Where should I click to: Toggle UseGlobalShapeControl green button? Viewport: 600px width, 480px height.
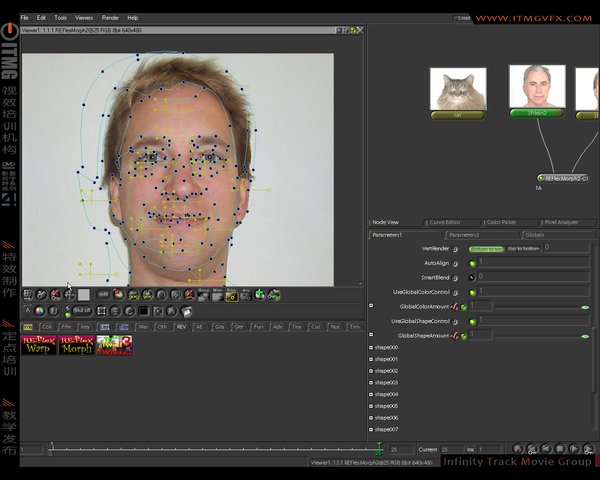[472, 321]
